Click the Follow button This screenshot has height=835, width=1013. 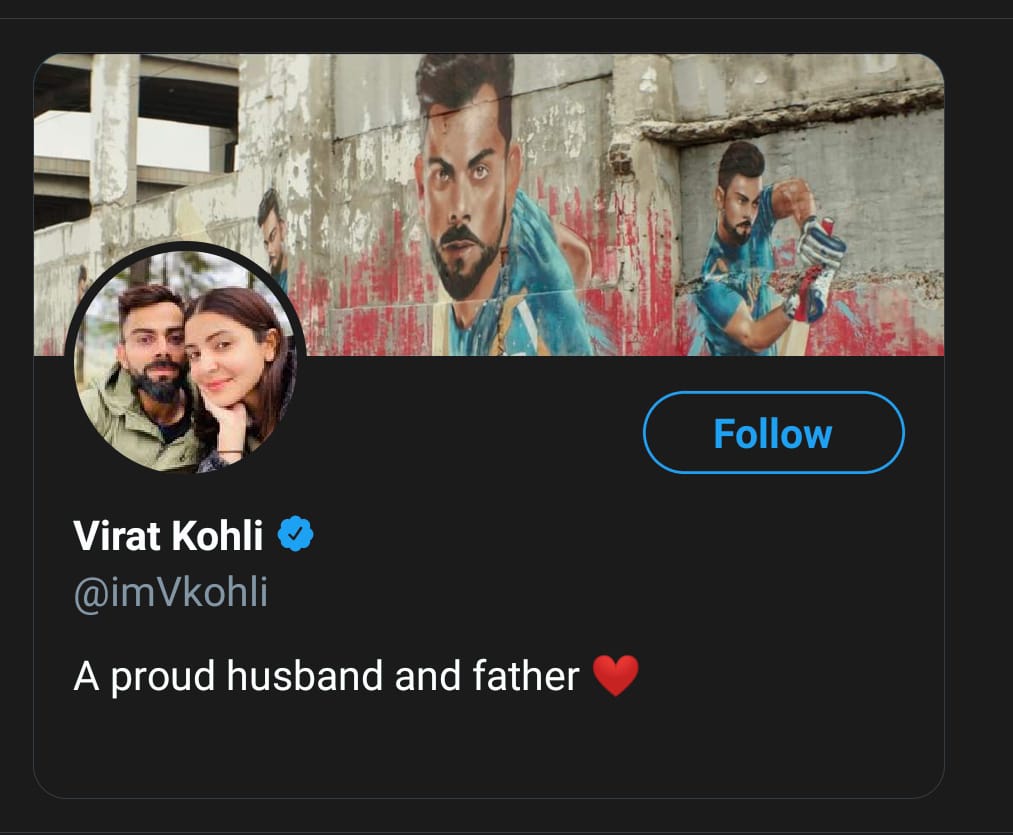773,433
